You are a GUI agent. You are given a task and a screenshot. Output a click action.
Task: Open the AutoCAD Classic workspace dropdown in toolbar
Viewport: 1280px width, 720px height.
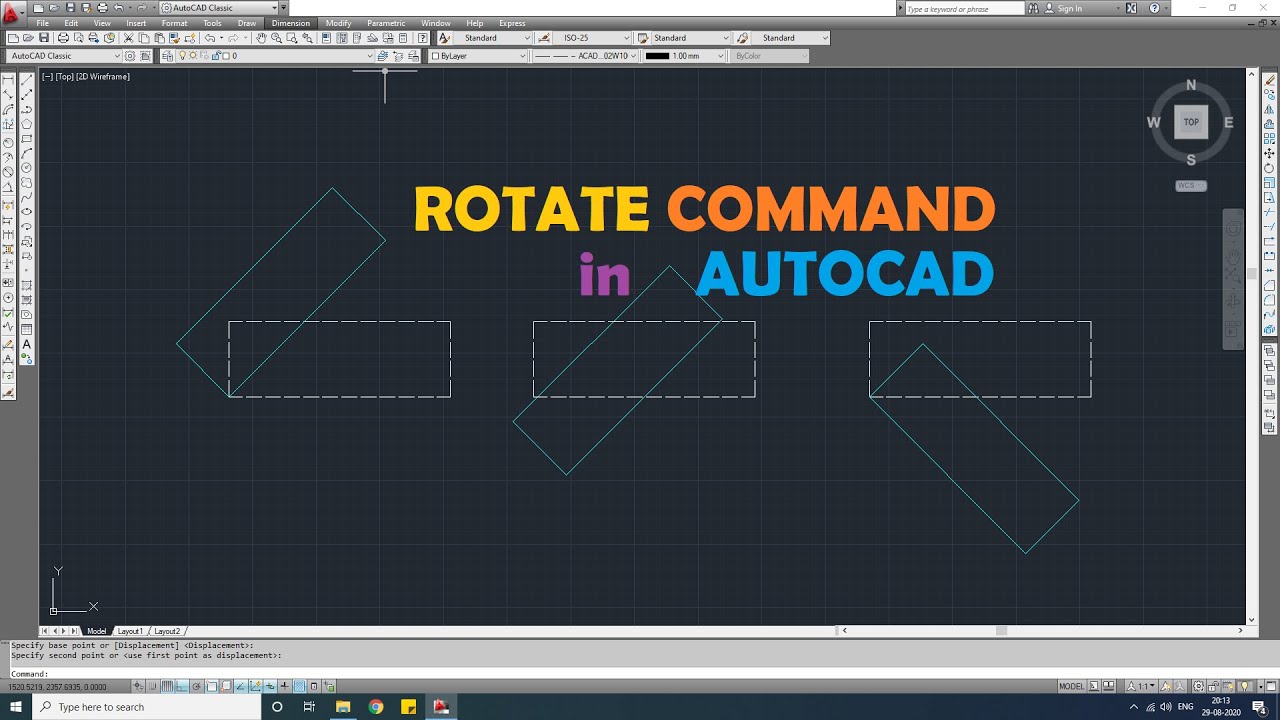coord(117,56)
